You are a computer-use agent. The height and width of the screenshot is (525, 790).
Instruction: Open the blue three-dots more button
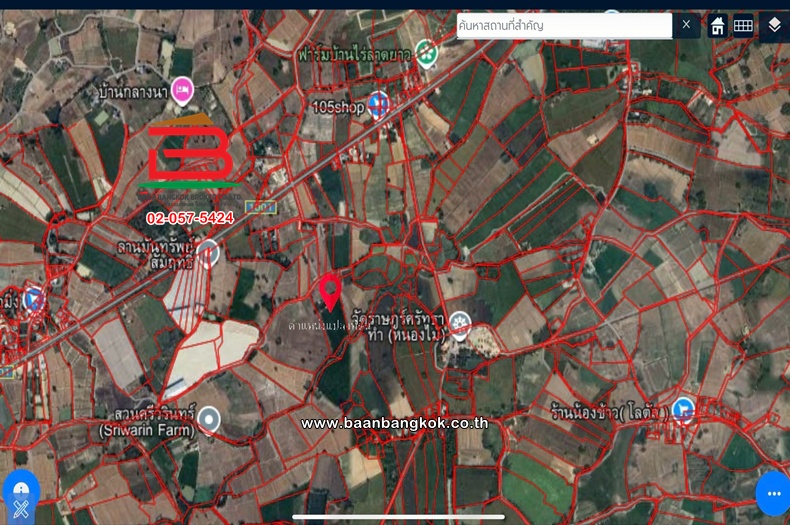772,493
